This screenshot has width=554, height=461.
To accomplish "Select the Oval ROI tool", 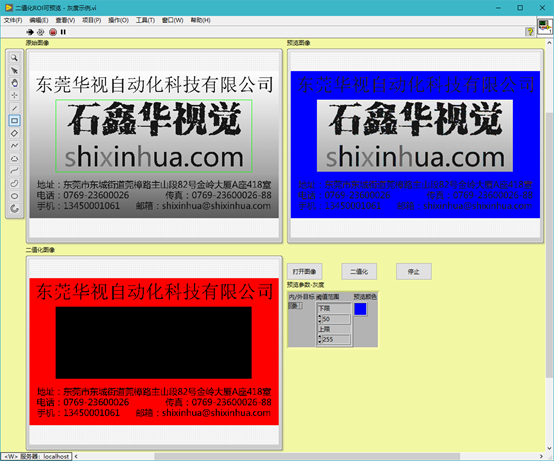I will (x=14, y=196).
